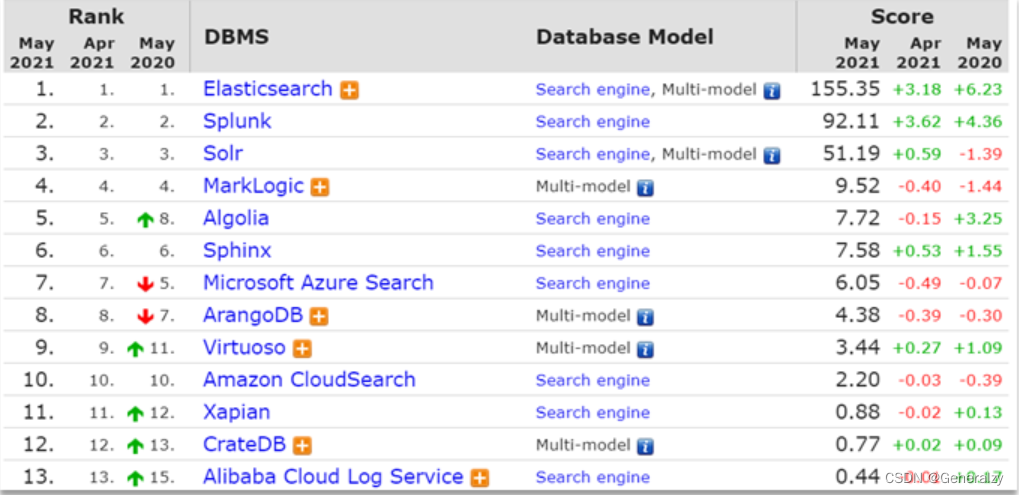Screen dimensions: 1019x495
Task: Click the score value 3.44
Action: point(858,348)
